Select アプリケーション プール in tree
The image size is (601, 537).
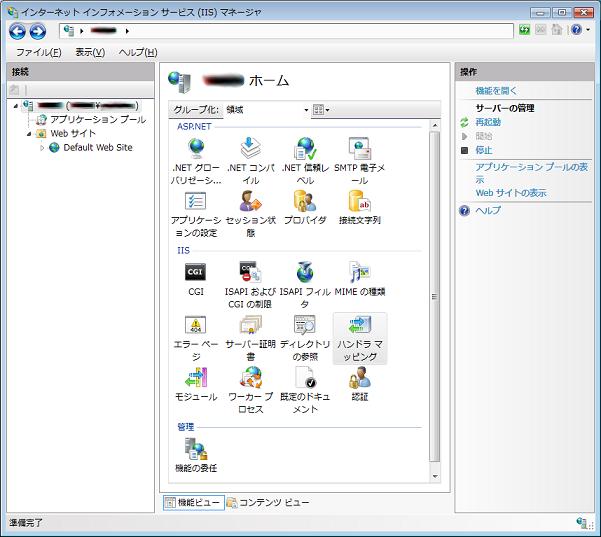98,120
